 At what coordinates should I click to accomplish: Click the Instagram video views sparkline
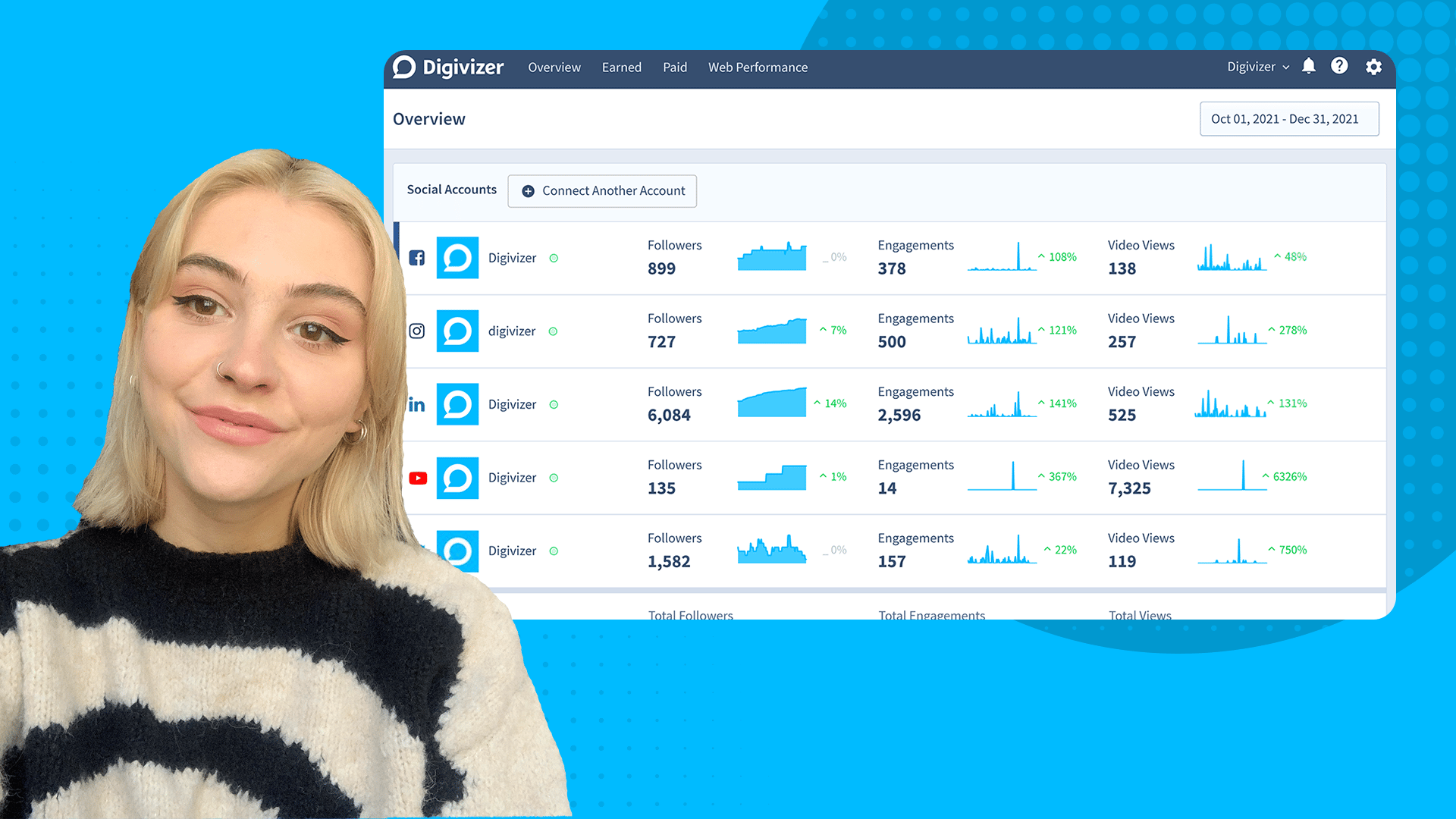click(x=1232, y=330)
